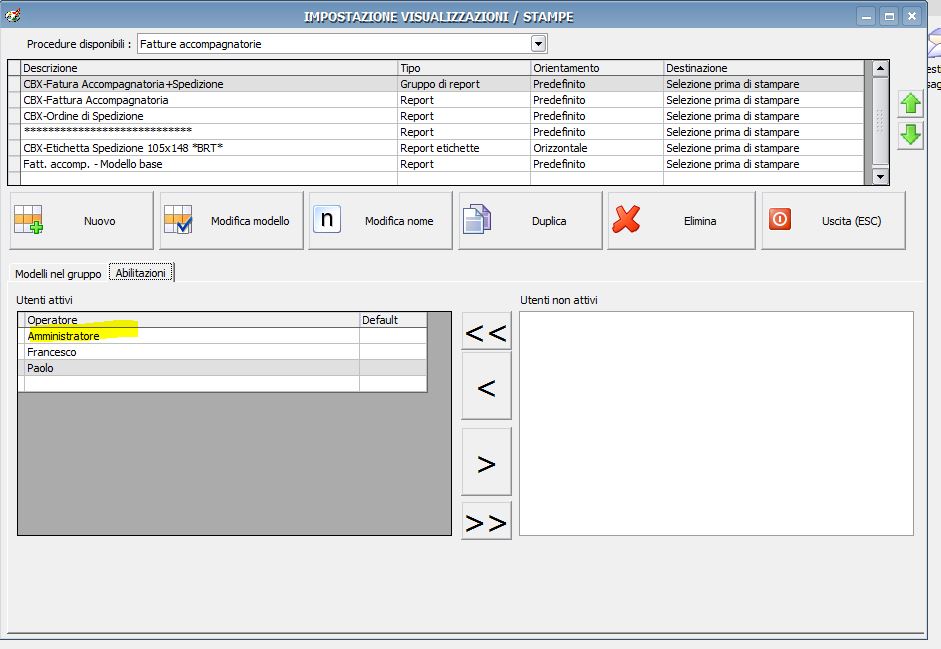Click the Destinazione column header
The height and width of the screenshot is (649, 941).
(x=764, y=68)
